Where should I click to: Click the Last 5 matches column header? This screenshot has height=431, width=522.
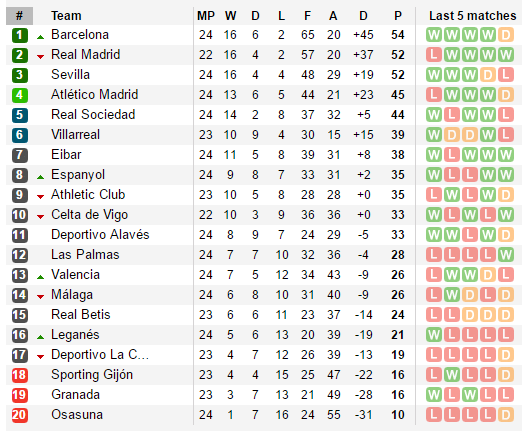(x=472, y=16)
